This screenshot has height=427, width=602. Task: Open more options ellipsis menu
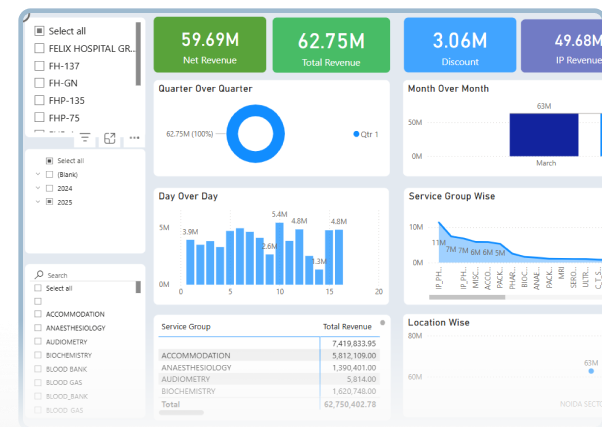click(134, 138)
